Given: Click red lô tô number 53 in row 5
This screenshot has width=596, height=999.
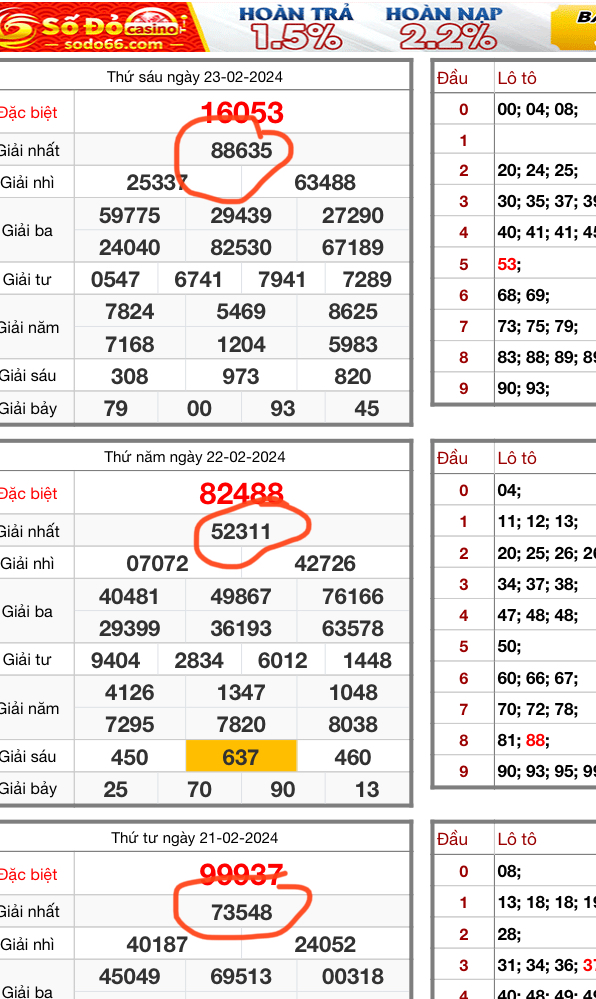Looking at the screenshot, I should 507,264.
